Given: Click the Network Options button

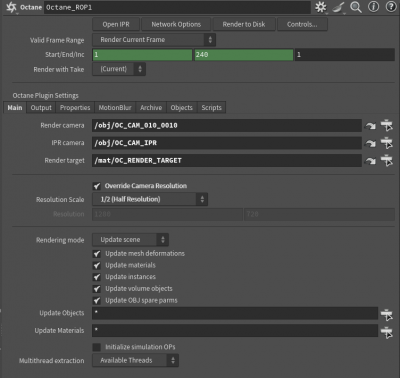Looking at the screenshot, I should [176, 24].
